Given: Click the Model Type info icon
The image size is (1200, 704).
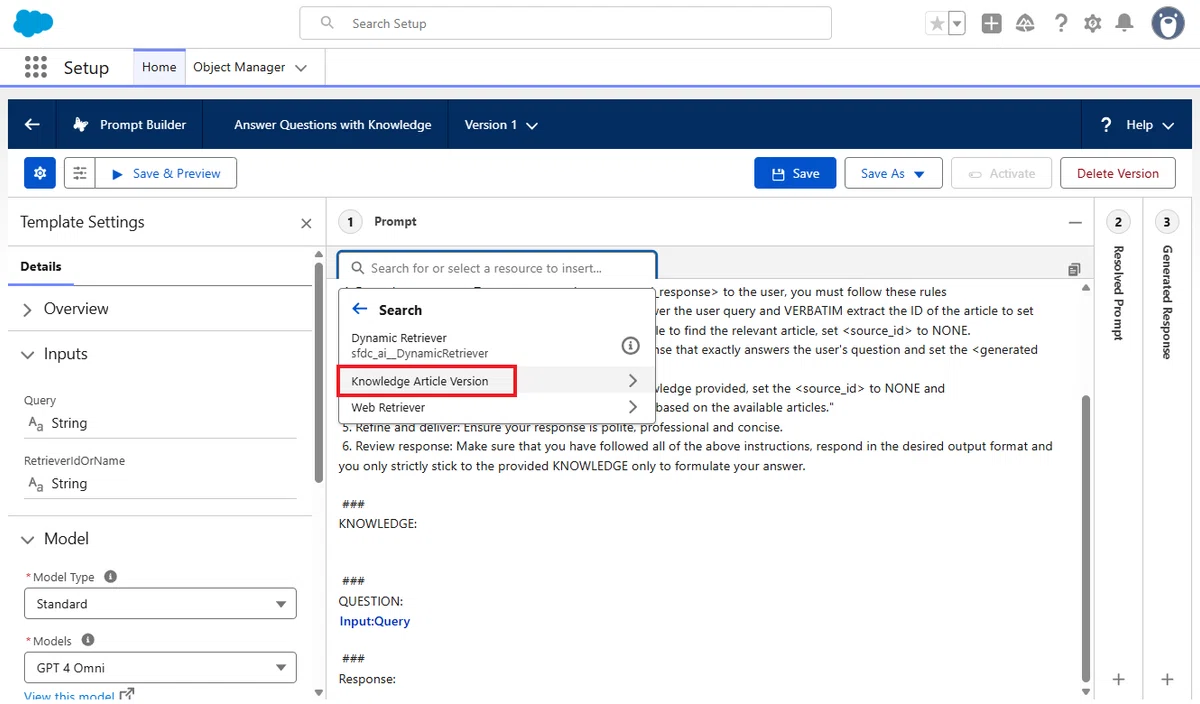Looking at the screenshot, I should pyautogui.click(x=110, y=577).
